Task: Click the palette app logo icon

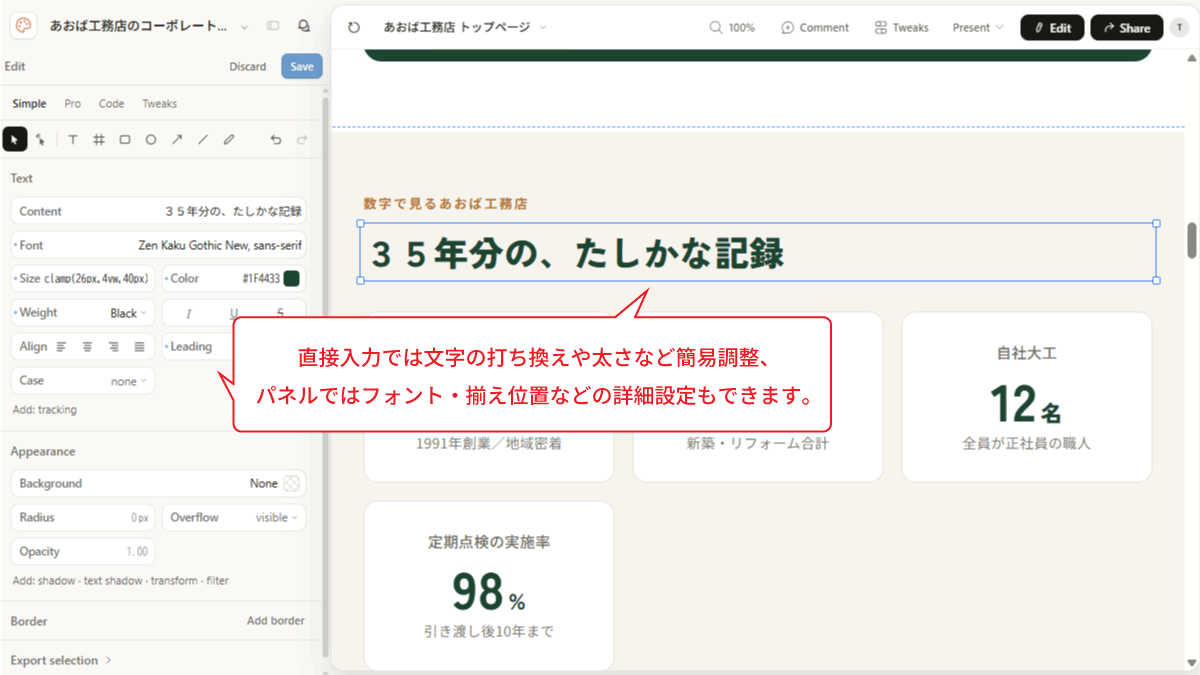Action: (x=24, y=27)
